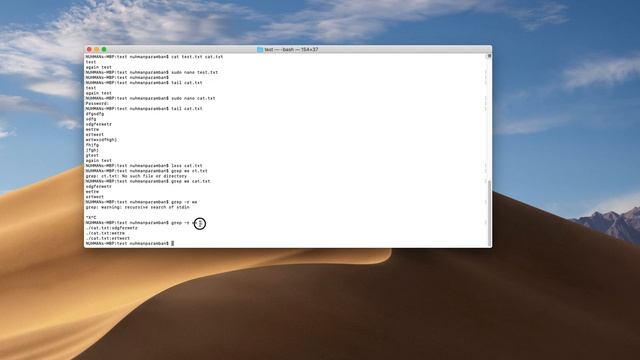Minimize the Terminal window with yellow button
The image size is (640, 360).
coord(97,49)
